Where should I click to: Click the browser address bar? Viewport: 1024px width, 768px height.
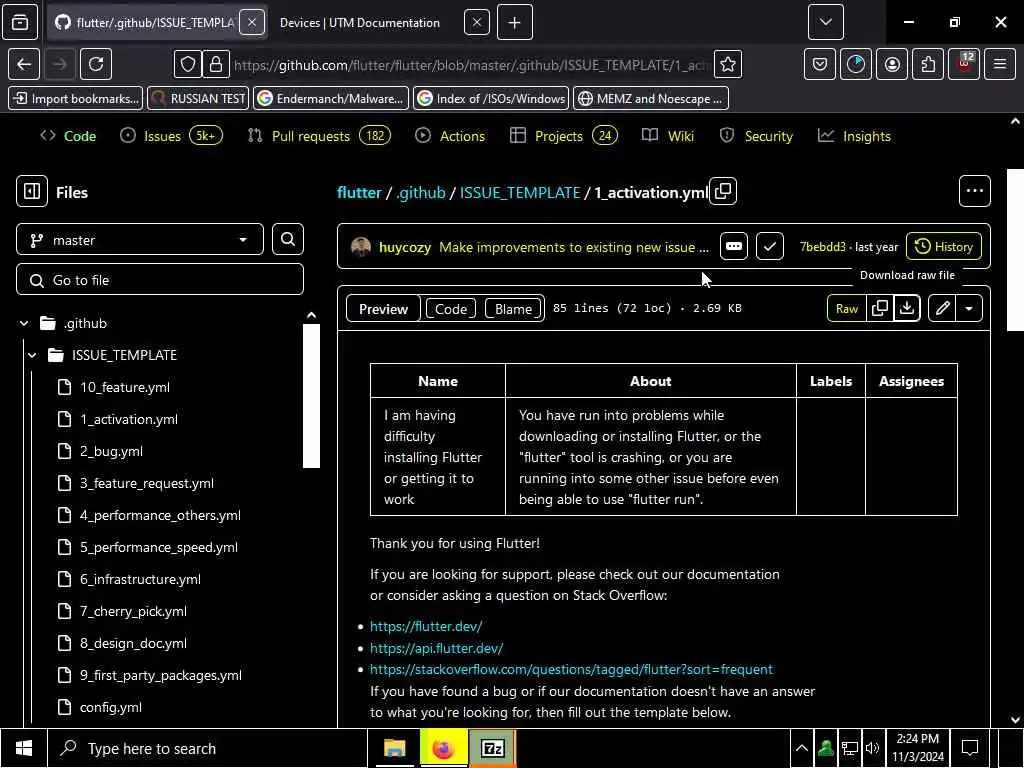pos(470,65)
